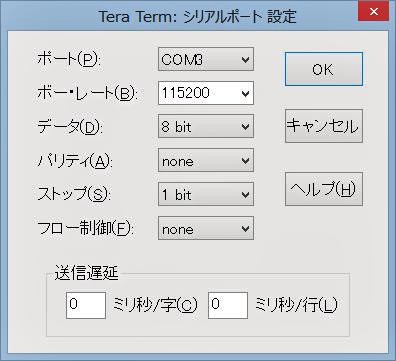This screenshot has width=396, height=361.
Task: Click the ミリ秒/行(L) label
Action: [x=297, y=305]
